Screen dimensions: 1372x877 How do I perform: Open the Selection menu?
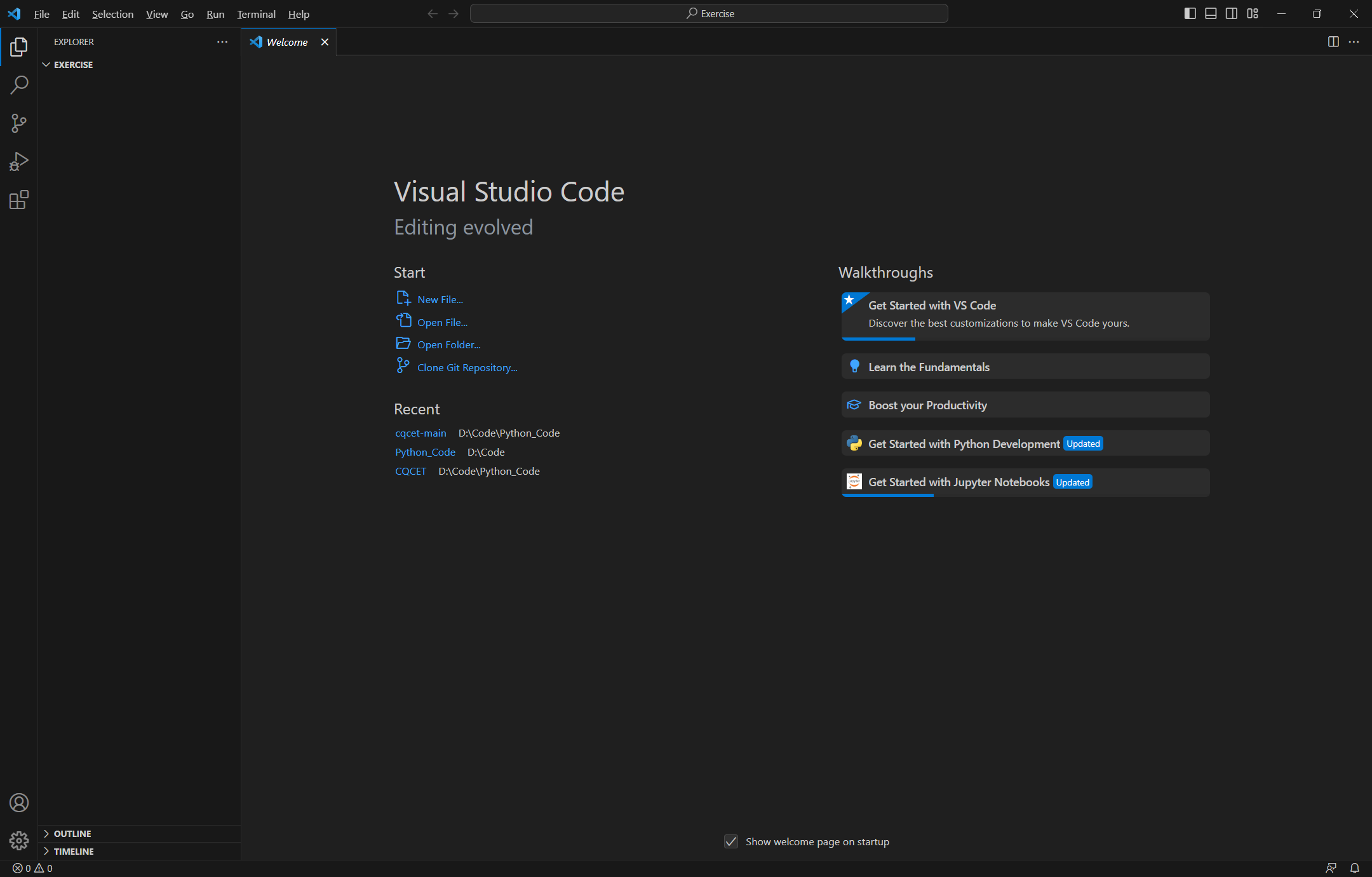112,14
